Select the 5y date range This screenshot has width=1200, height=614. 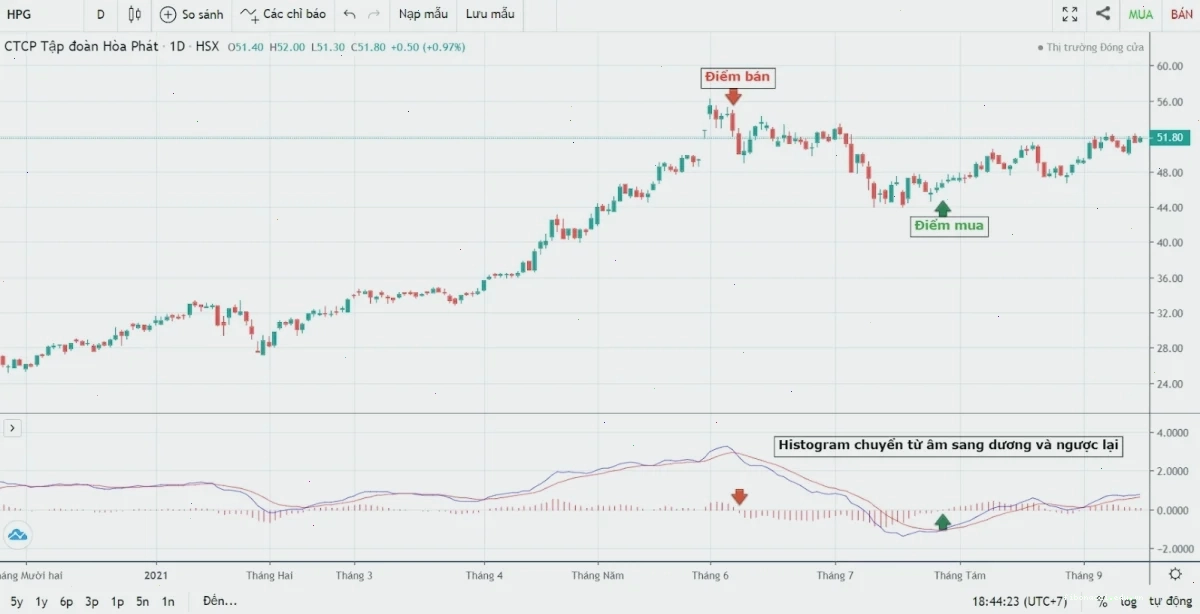pyautogui.click(x=17, y=601)
